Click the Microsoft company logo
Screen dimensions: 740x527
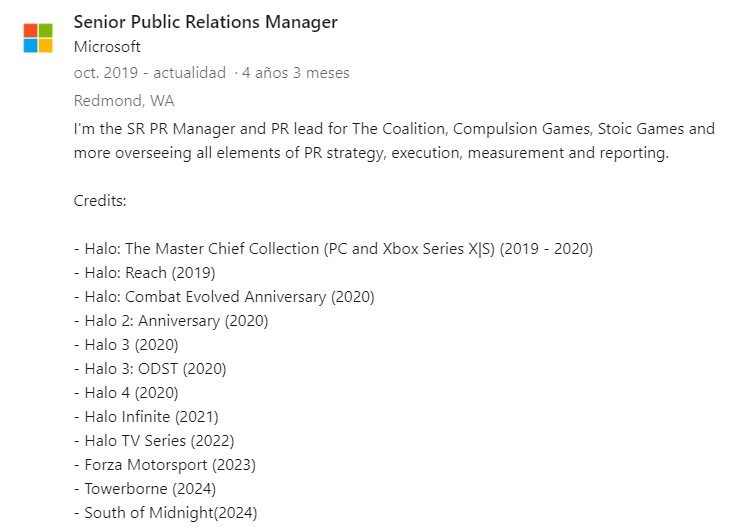(x=38, y=38)
